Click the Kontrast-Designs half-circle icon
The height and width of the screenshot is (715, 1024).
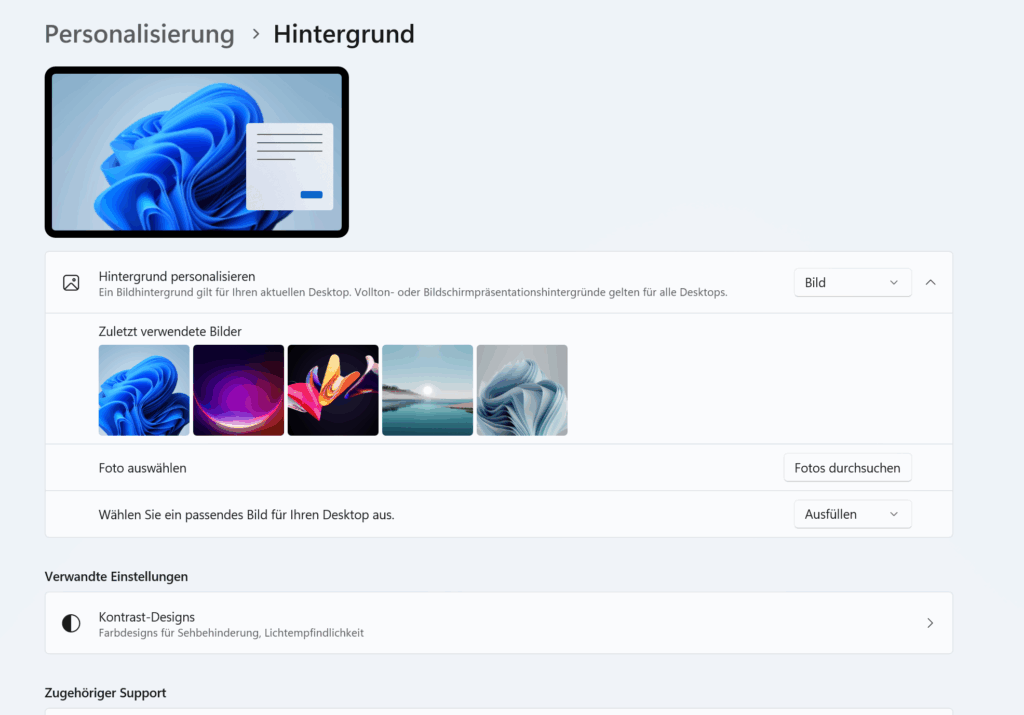[71, 623]
